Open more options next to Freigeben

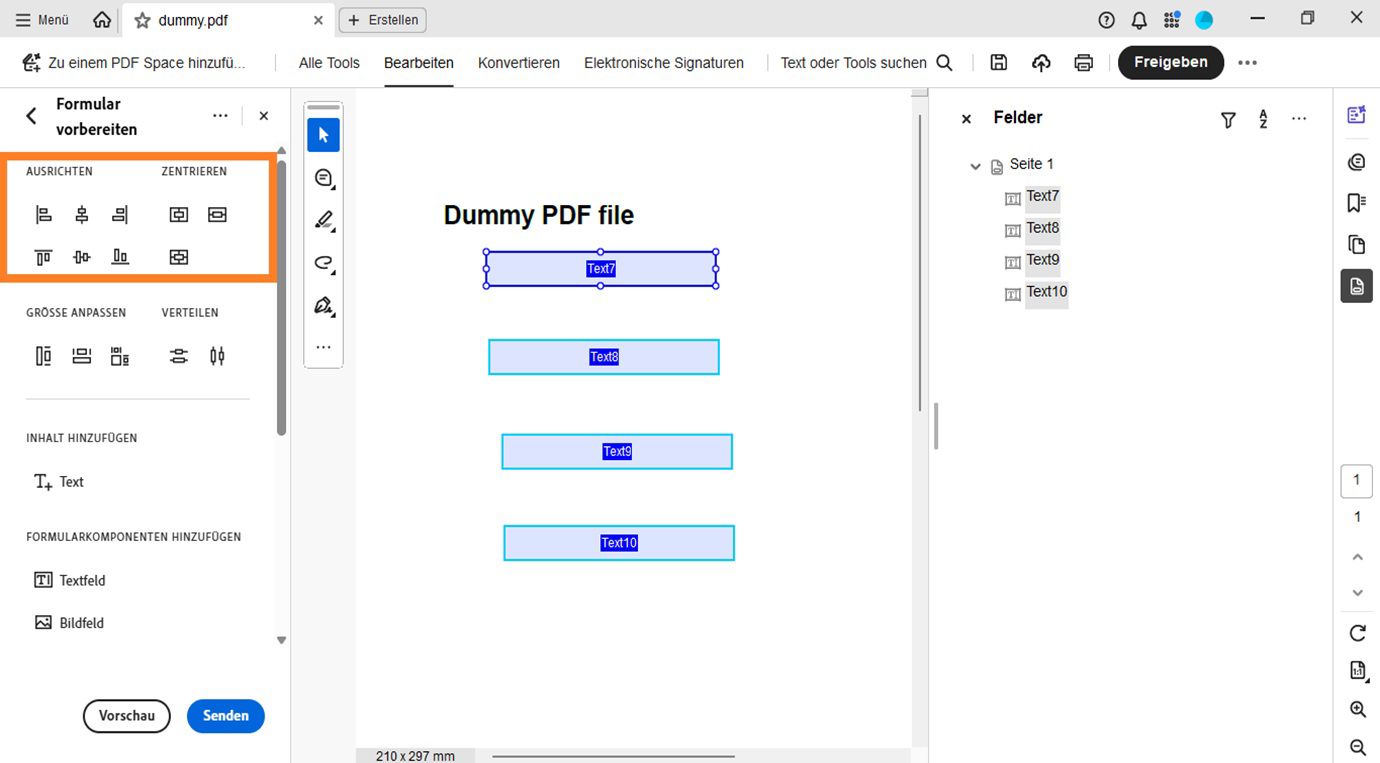[1247, 62]
